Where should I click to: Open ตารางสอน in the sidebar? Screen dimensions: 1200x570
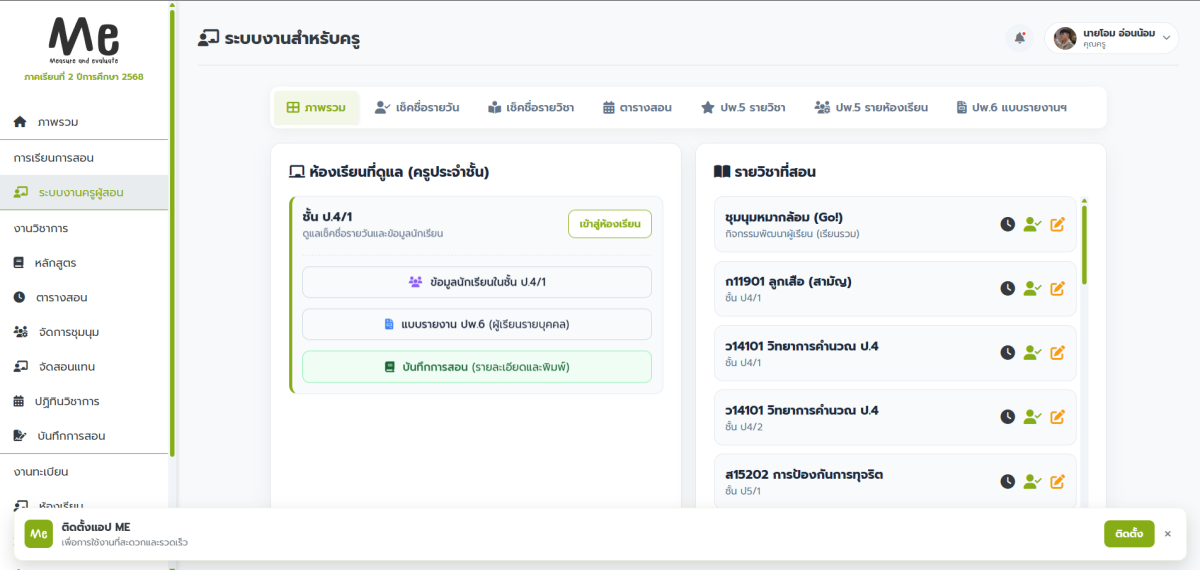85,297
